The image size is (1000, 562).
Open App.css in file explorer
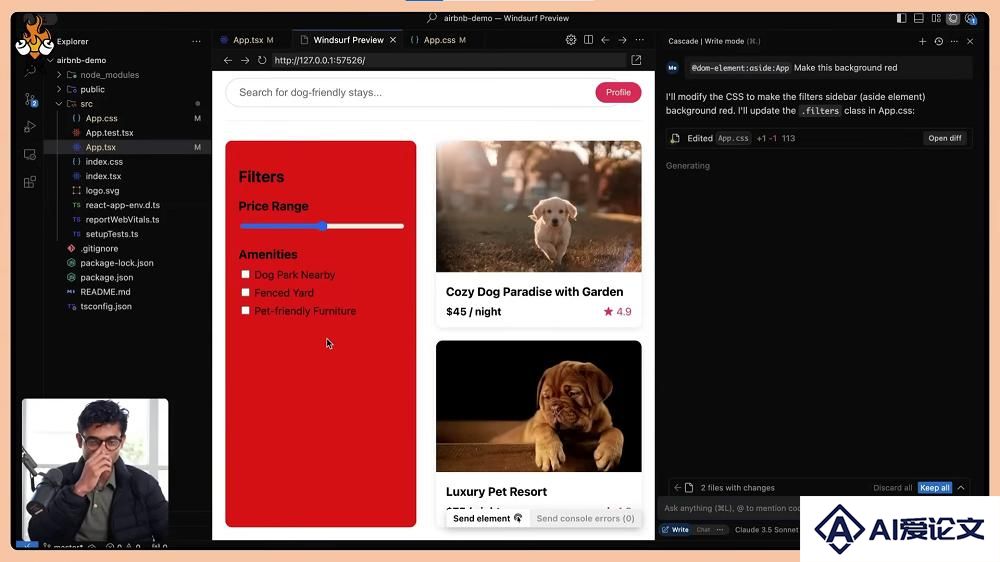tap(101, 118)
